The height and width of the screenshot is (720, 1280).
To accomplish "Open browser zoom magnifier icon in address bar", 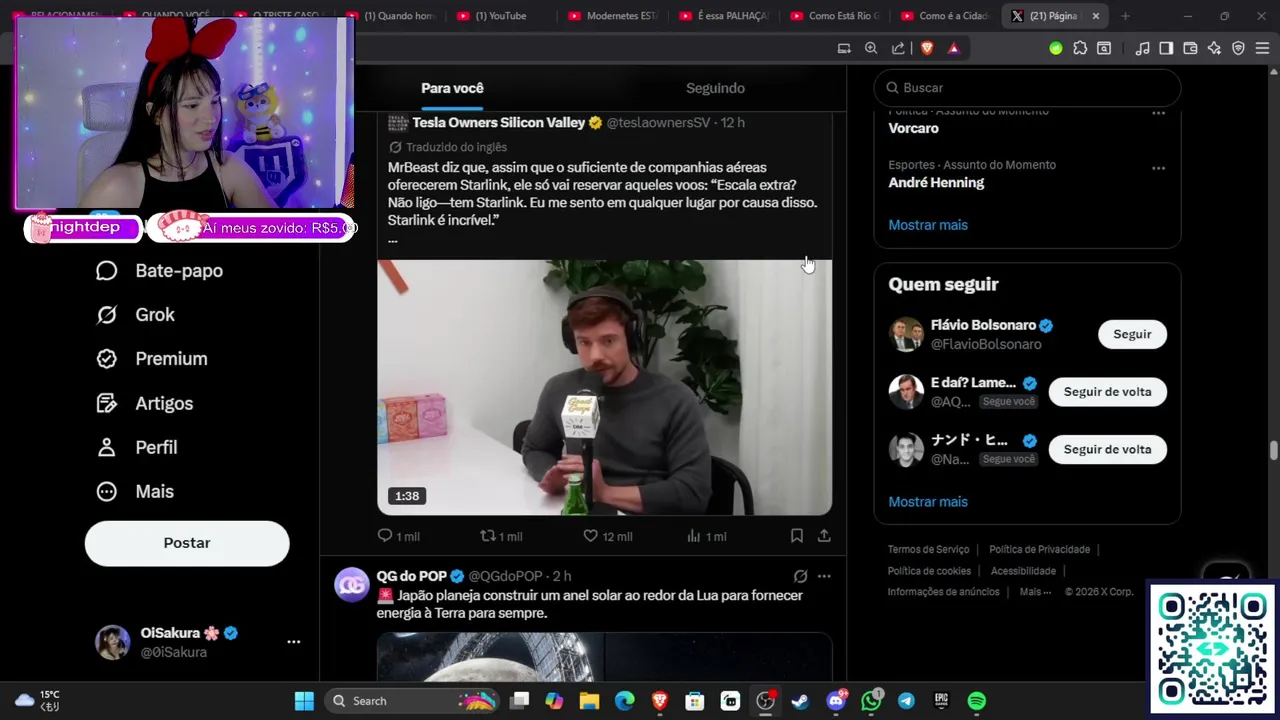I will point(871,48).
